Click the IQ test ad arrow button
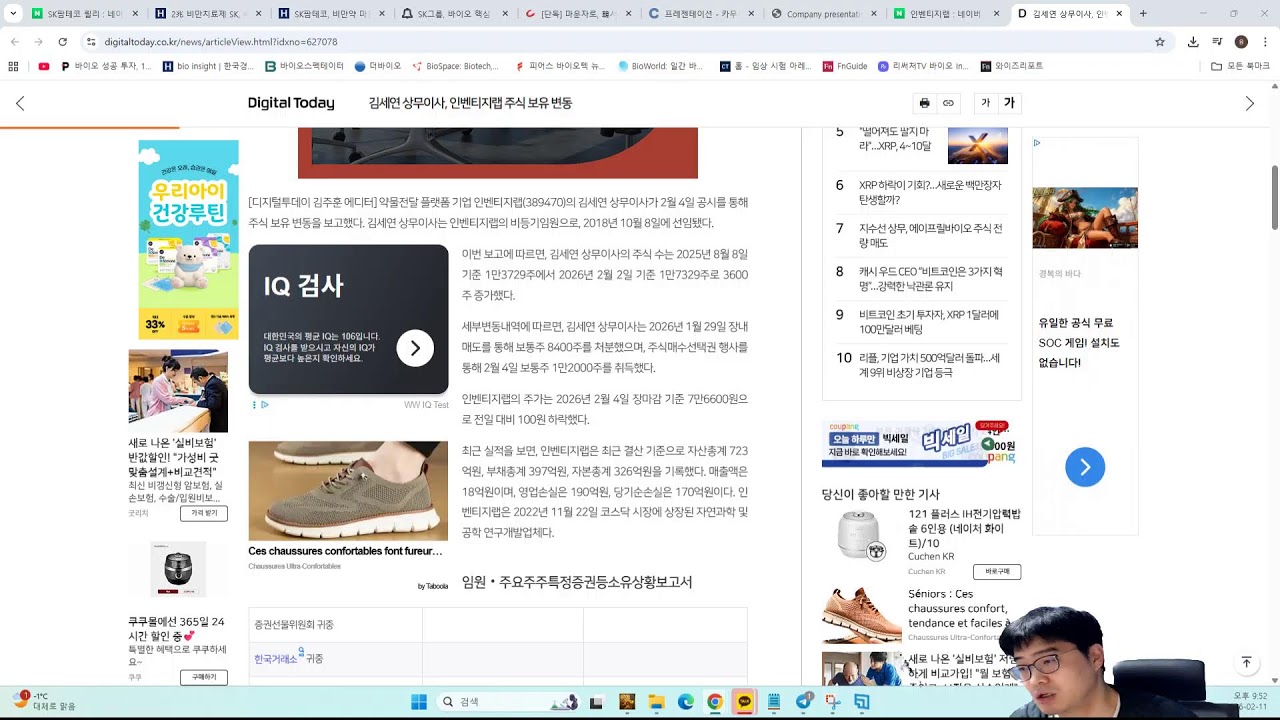The width and height of the screenshot is (1280, 720). (415, 348)
